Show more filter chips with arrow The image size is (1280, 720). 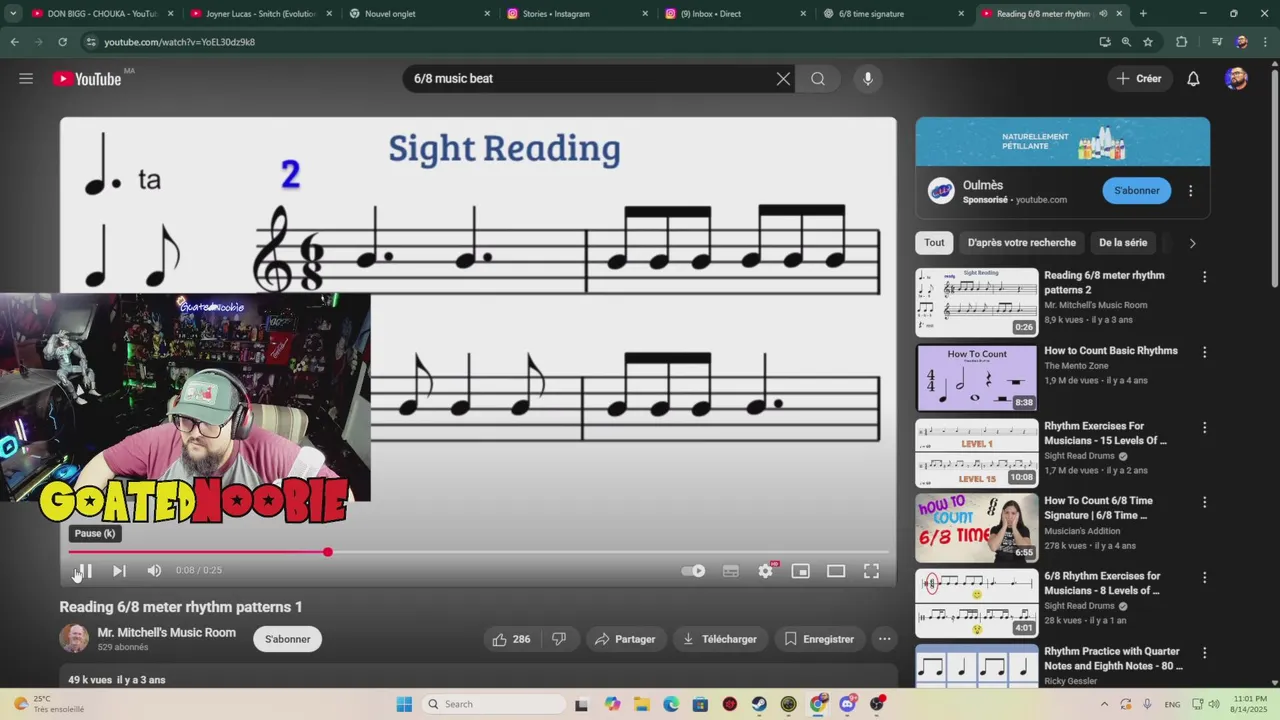[1192, 243]
